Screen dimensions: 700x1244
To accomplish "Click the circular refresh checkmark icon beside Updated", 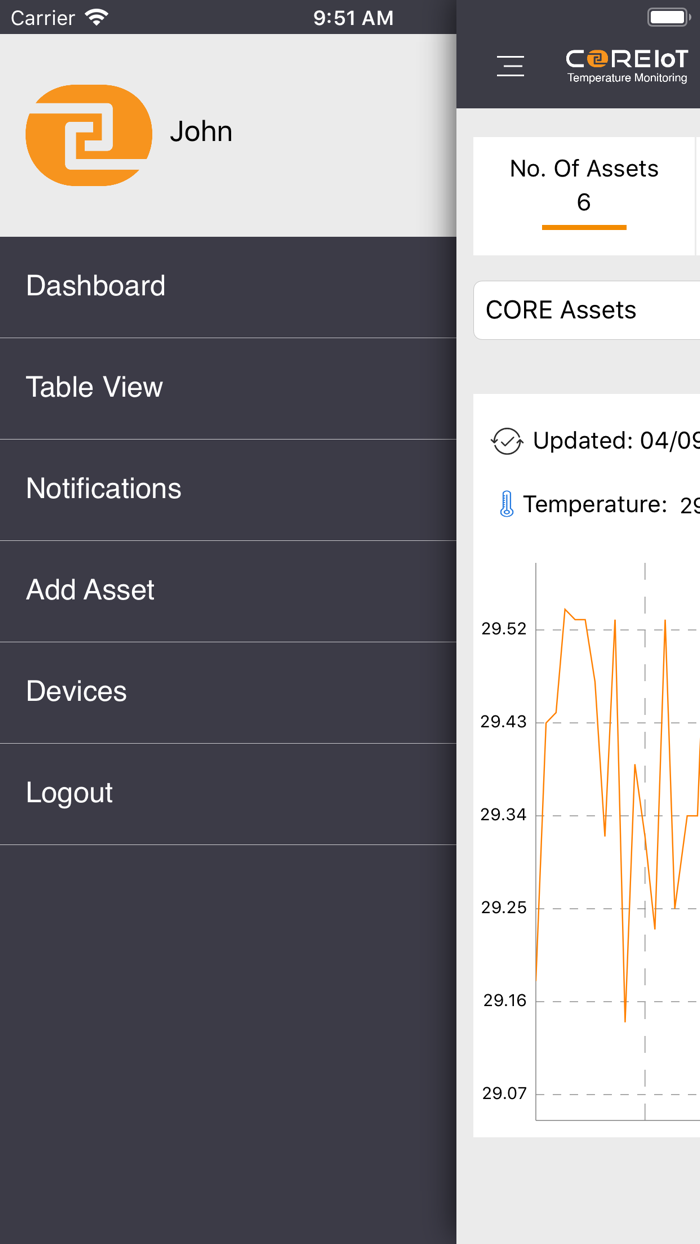I will coord(506,441).
